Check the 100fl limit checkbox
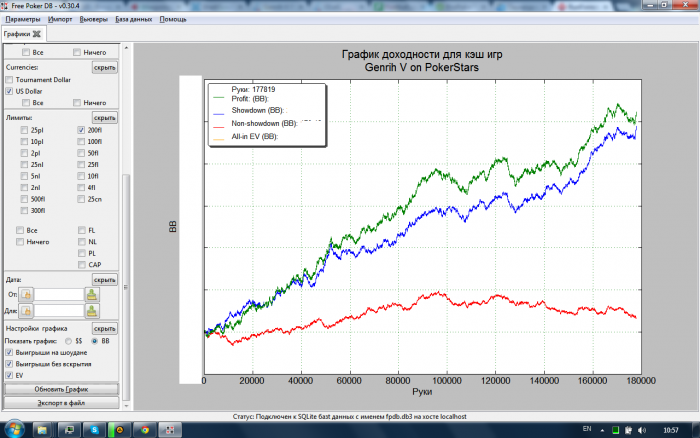 (81, 142)
